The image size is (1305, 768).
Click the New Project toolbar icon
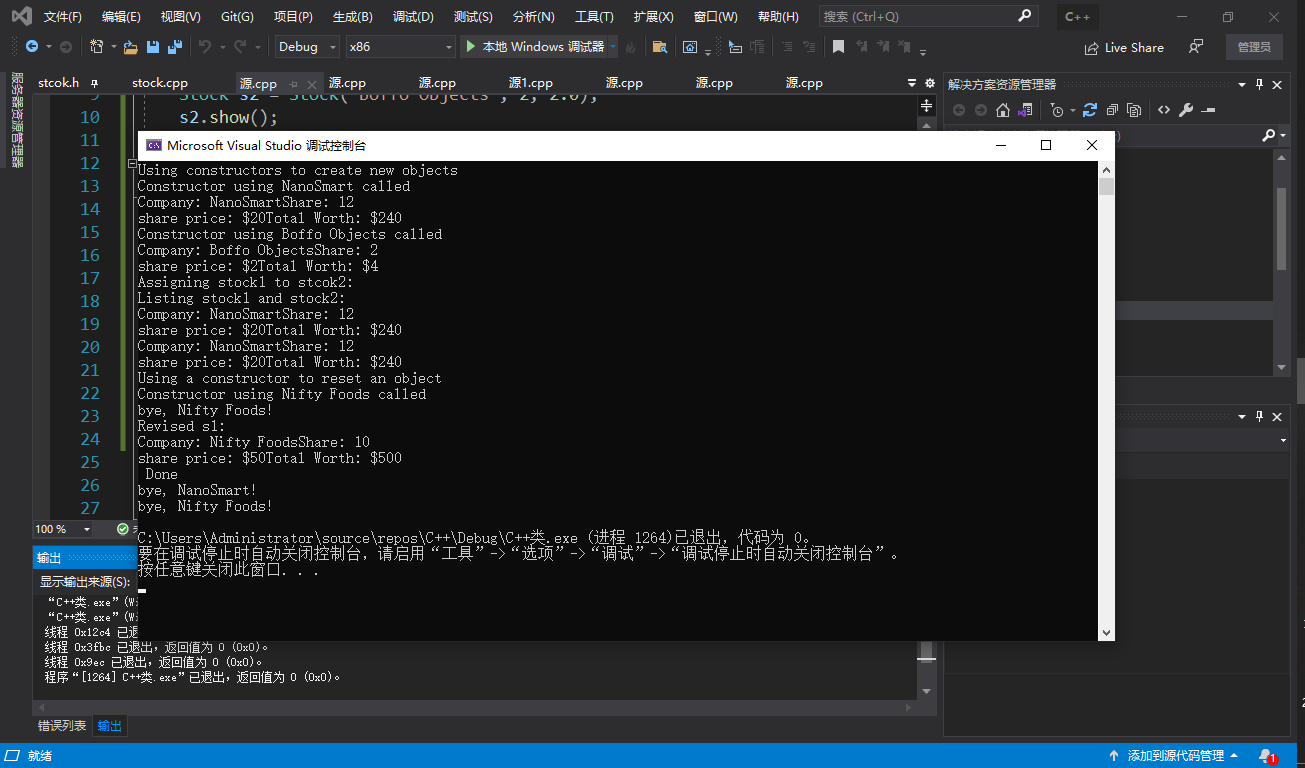96,47
